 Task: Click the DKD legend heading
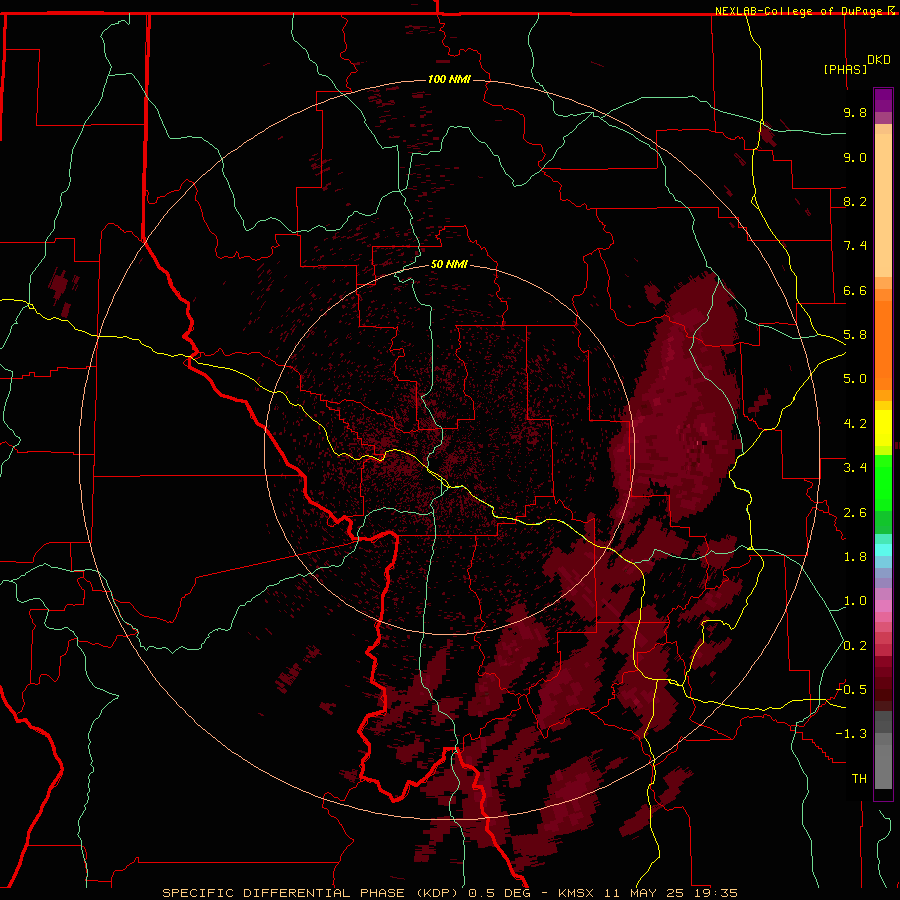879,60
